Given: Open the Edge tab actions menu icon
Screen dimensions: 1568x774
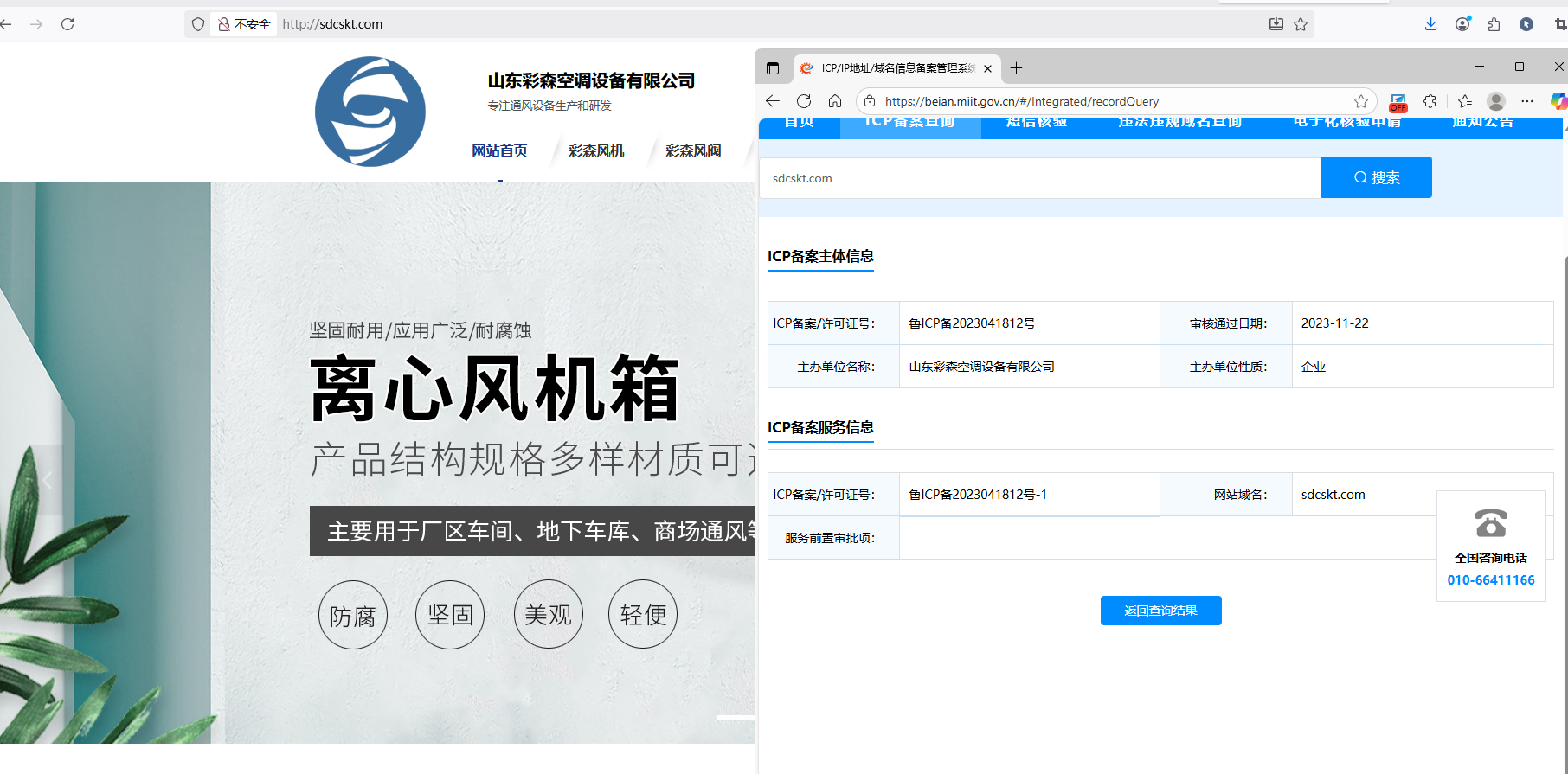Looking at the screenshot, I should tap(773, 68).
